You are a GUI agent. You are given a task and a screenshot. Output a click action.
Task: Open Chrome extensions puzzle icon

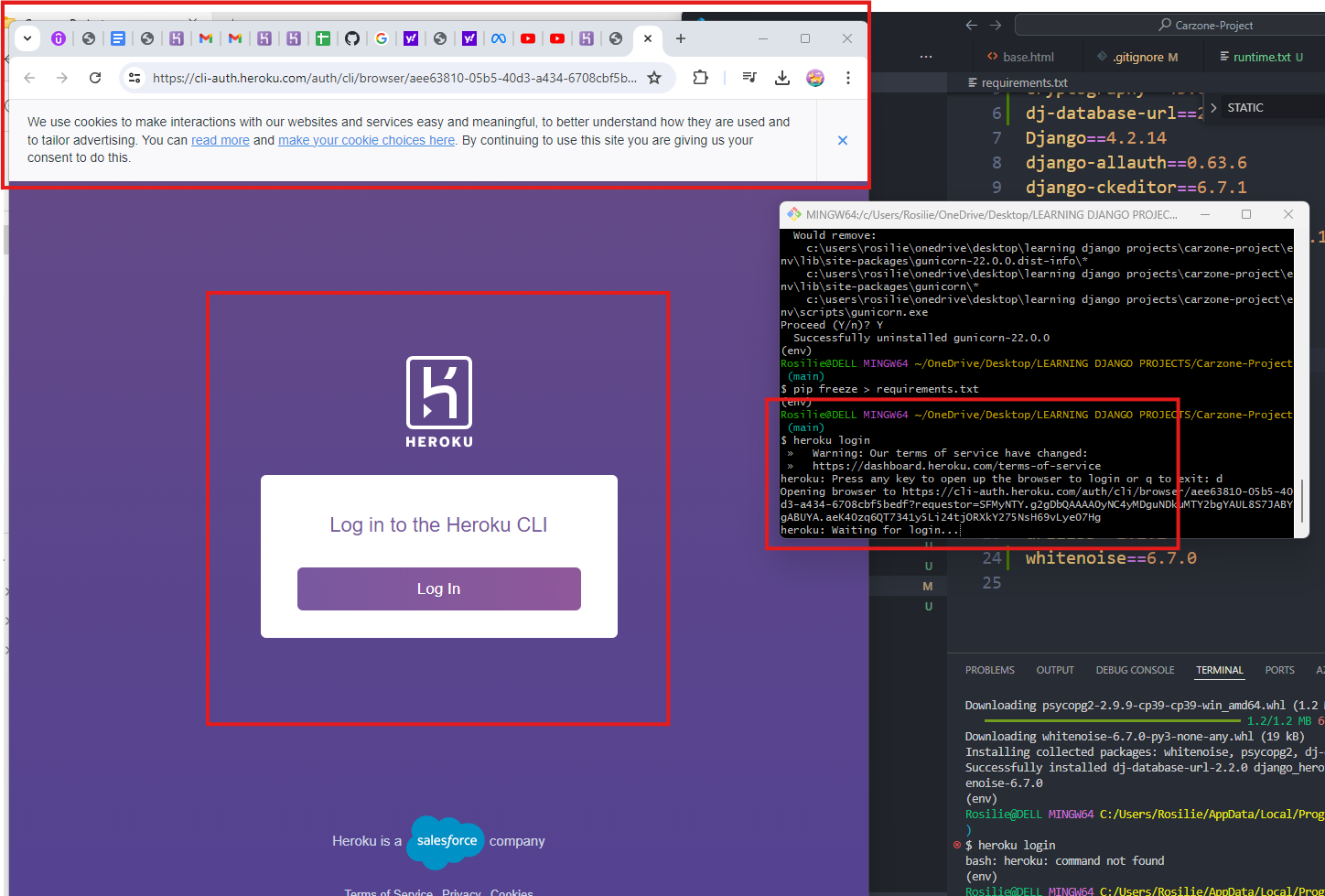pos(701,78)
